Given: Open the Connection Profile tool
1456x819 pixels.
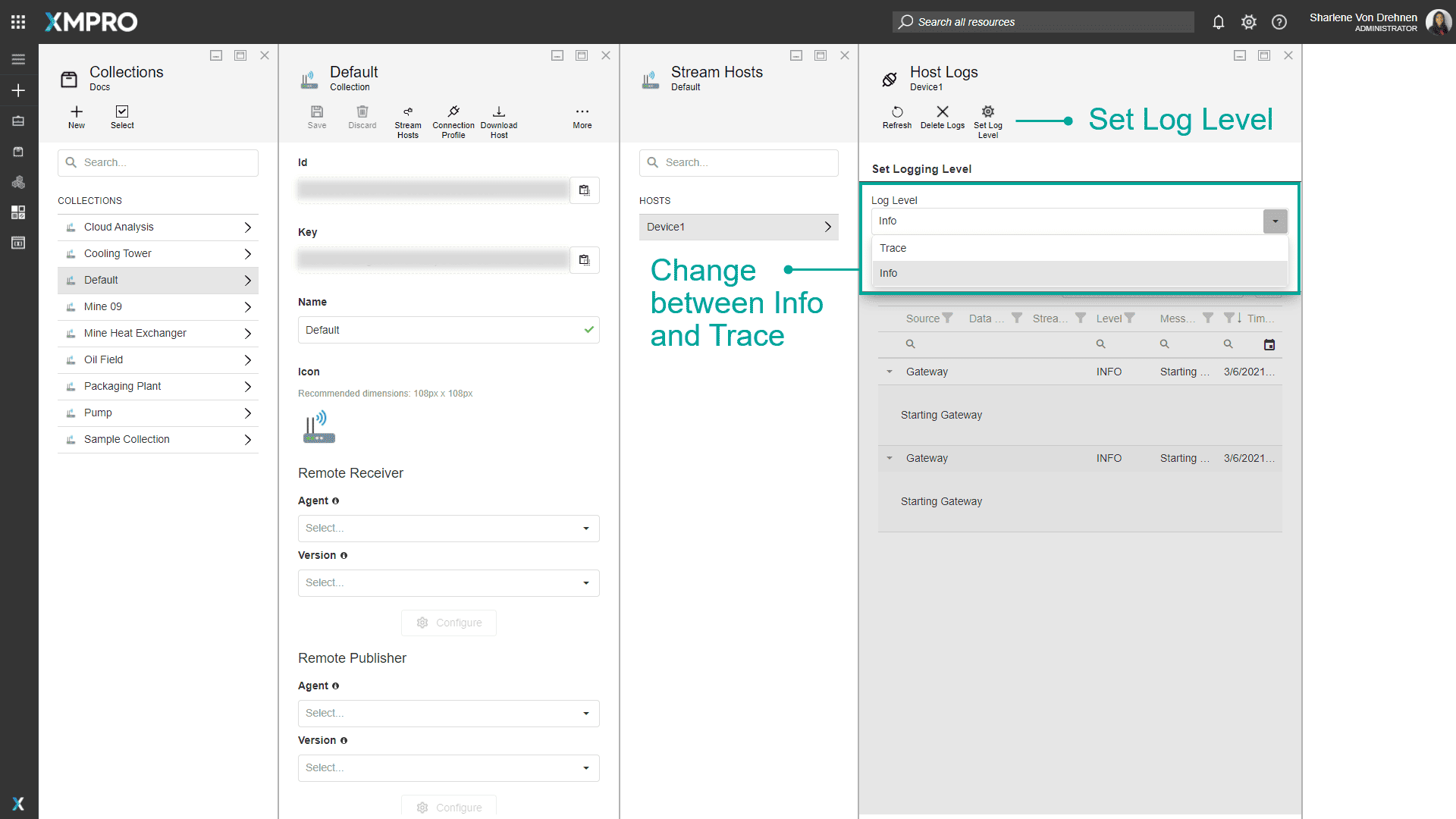Looking at the screenshot, I should tap(453, 112).
